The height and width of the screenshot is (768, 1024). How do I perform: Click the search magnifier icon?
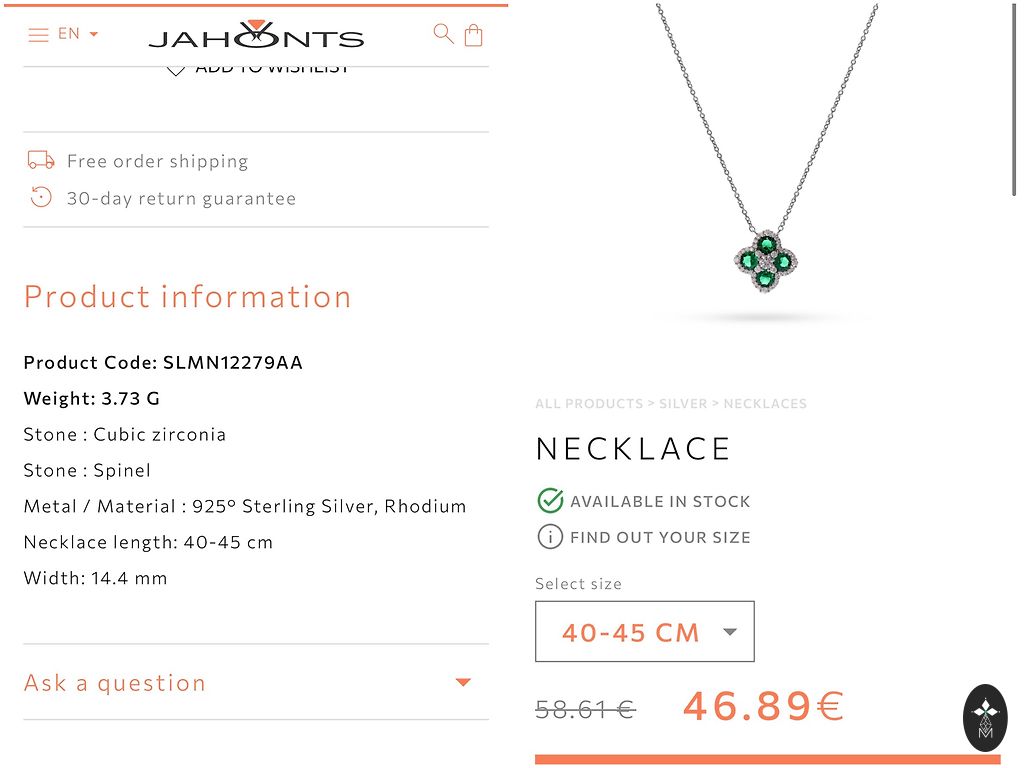(x=443, y=33)
